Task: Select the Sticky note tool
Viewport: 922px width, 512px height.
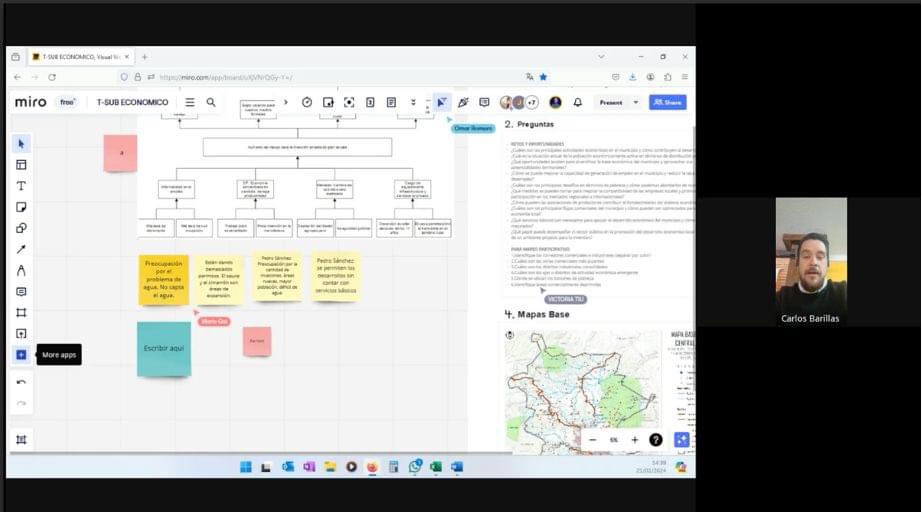Action: click(21, 207)
